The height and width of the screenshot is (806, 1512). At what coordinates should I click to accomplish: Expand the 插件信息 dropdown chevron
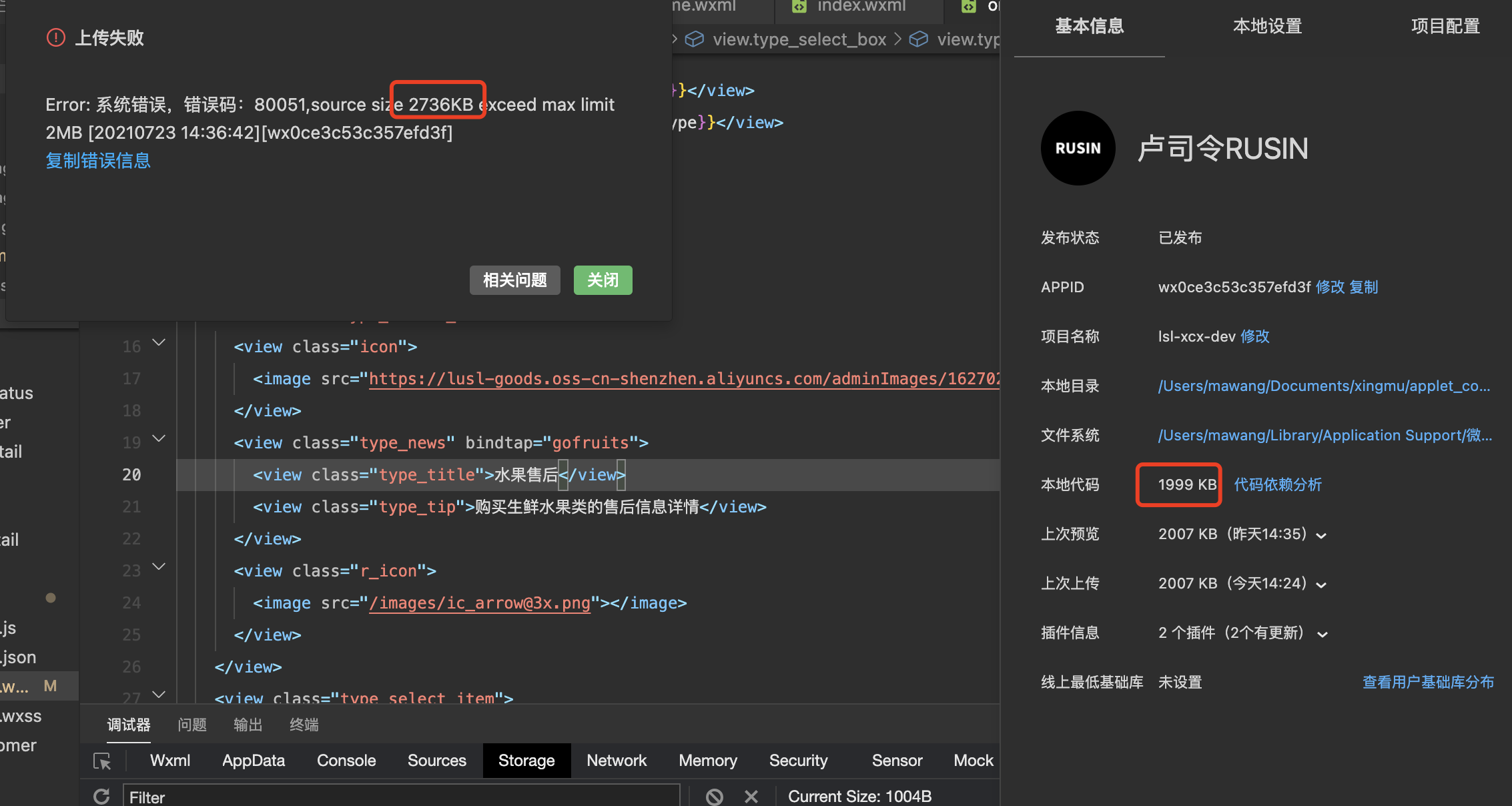[1322, 634]
